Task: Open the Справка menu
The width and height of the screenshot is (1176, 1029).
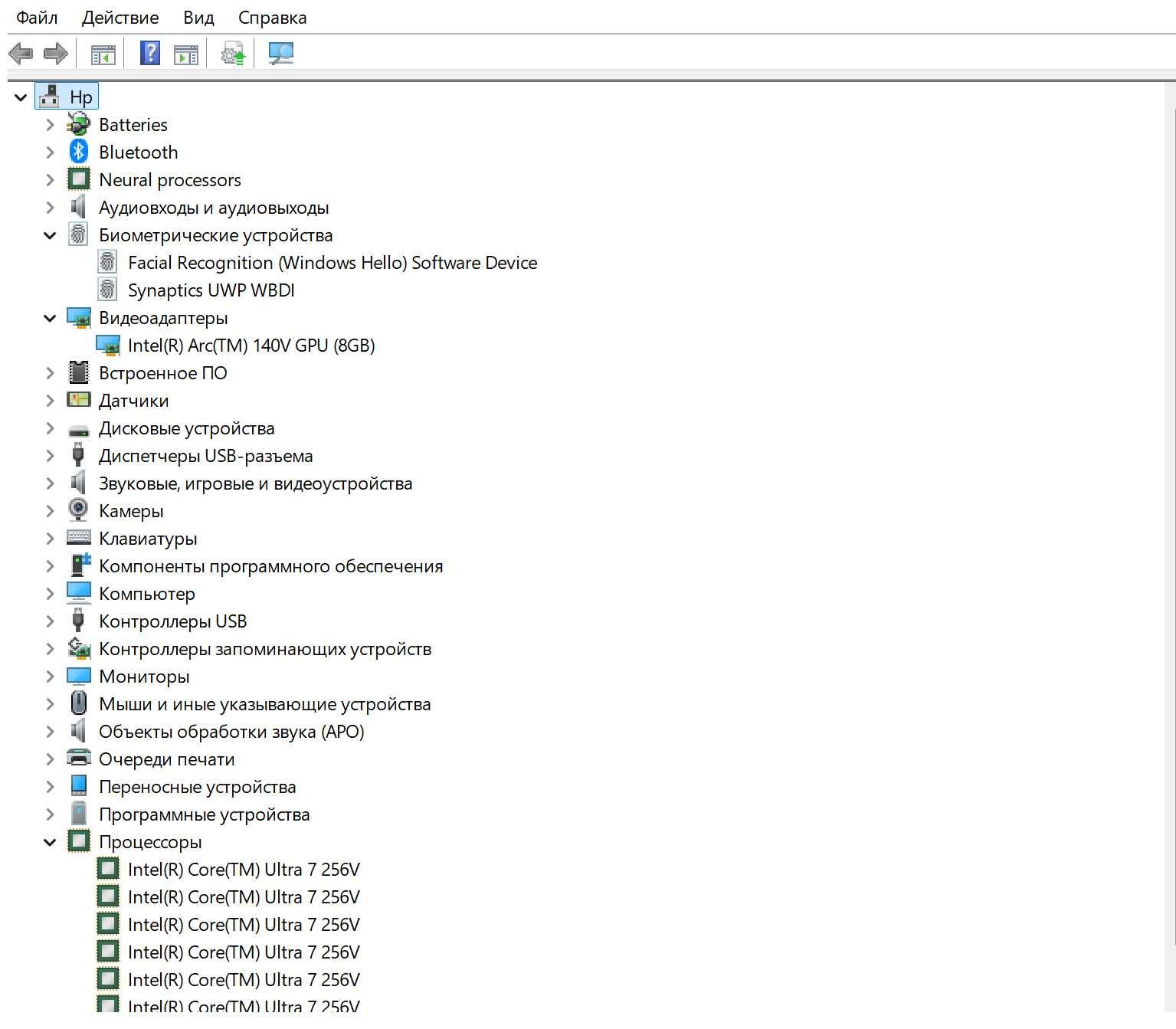Action: [272, 17]
